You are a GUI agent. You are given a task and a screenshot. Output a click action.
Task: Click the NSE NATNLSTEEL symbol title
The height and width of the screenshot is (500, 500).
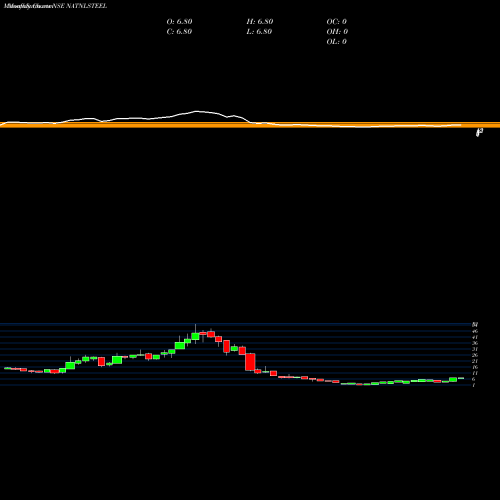click(x=80, y=6)
